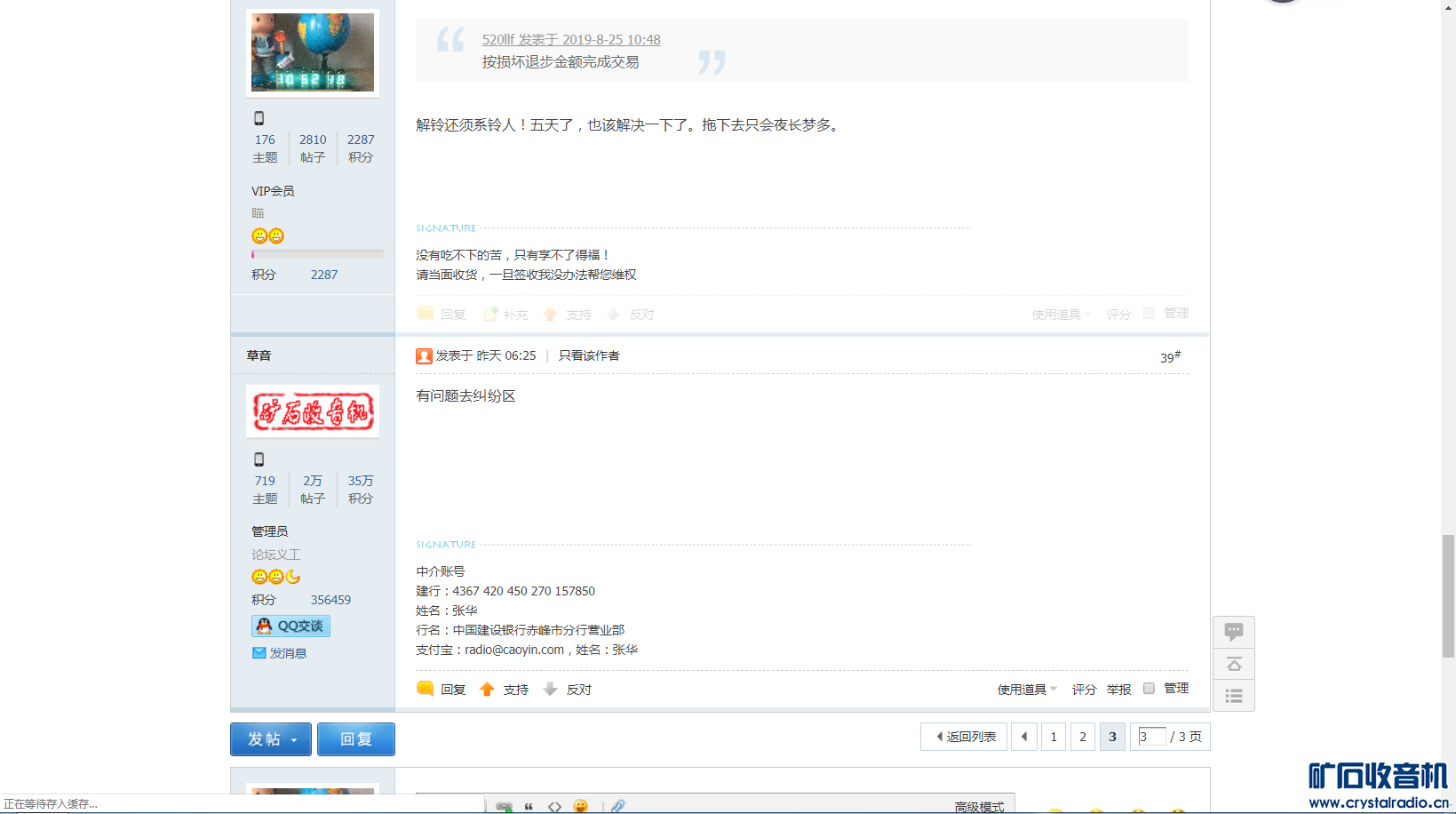1456x814 pixels.
Task: Click the orange up-arrow 支持 icon on post 39
Action: click(487, 689)
